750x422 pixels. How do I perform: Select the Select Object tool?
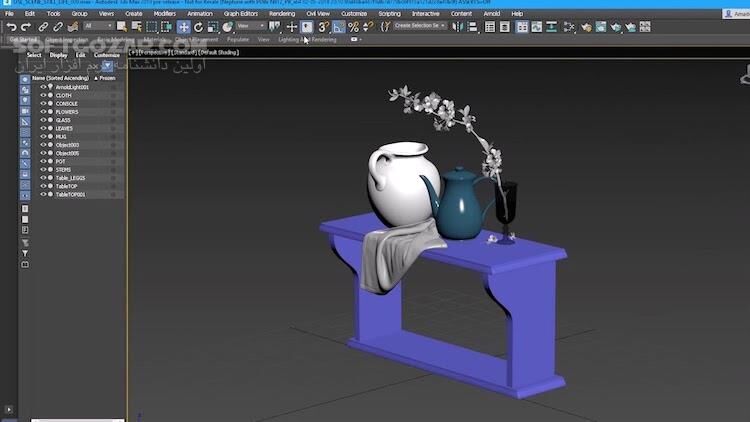click(x=121, y=27)
